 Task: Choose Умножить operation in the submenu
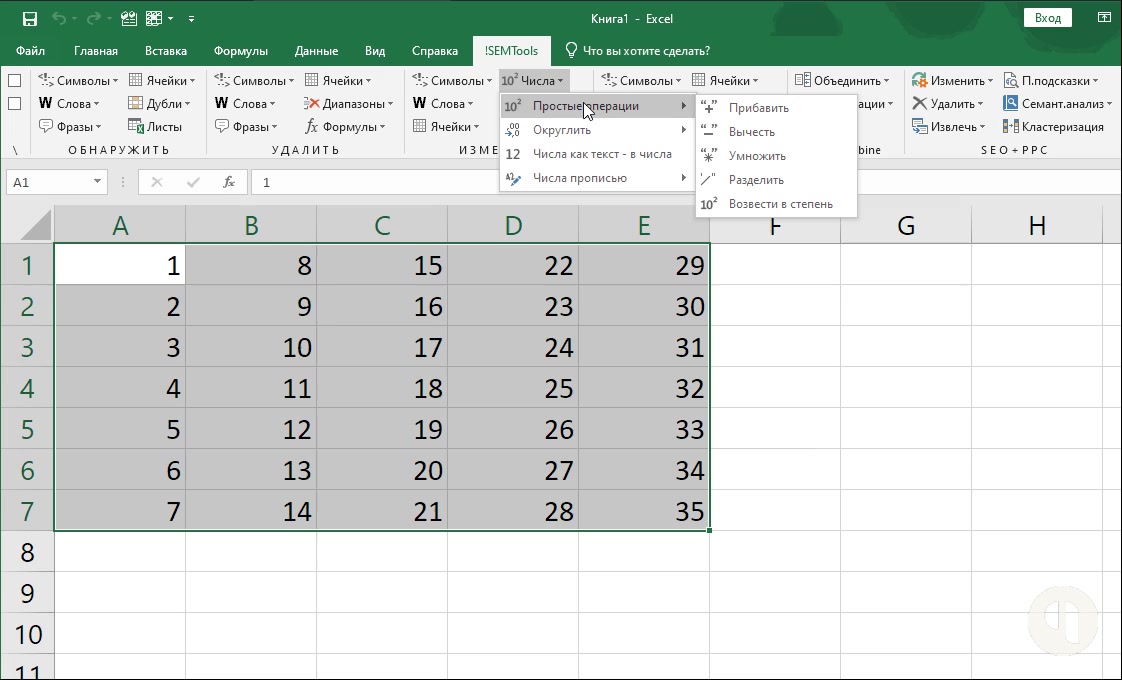click(757, 156)
